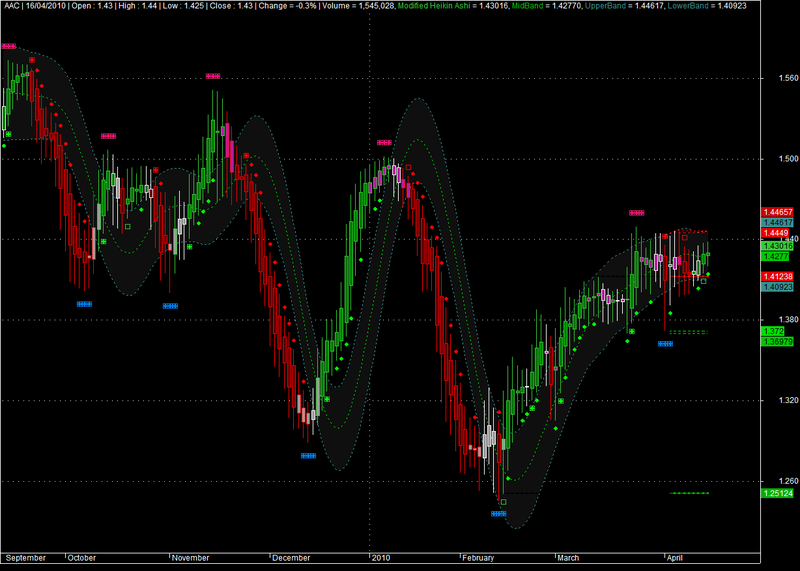Image resolution: width=800 pixels, height=571 pixels.
Task: Click the teal 1.40923 lower band tag
Action: tap(778, 287)
